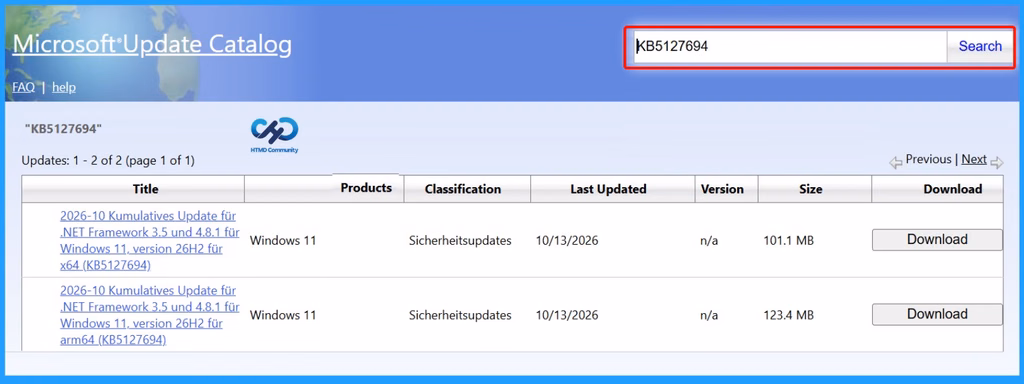Screen dimensions: 1024x384
Task: Click the n/a version in x64 row
Action: tap(709, 241)
